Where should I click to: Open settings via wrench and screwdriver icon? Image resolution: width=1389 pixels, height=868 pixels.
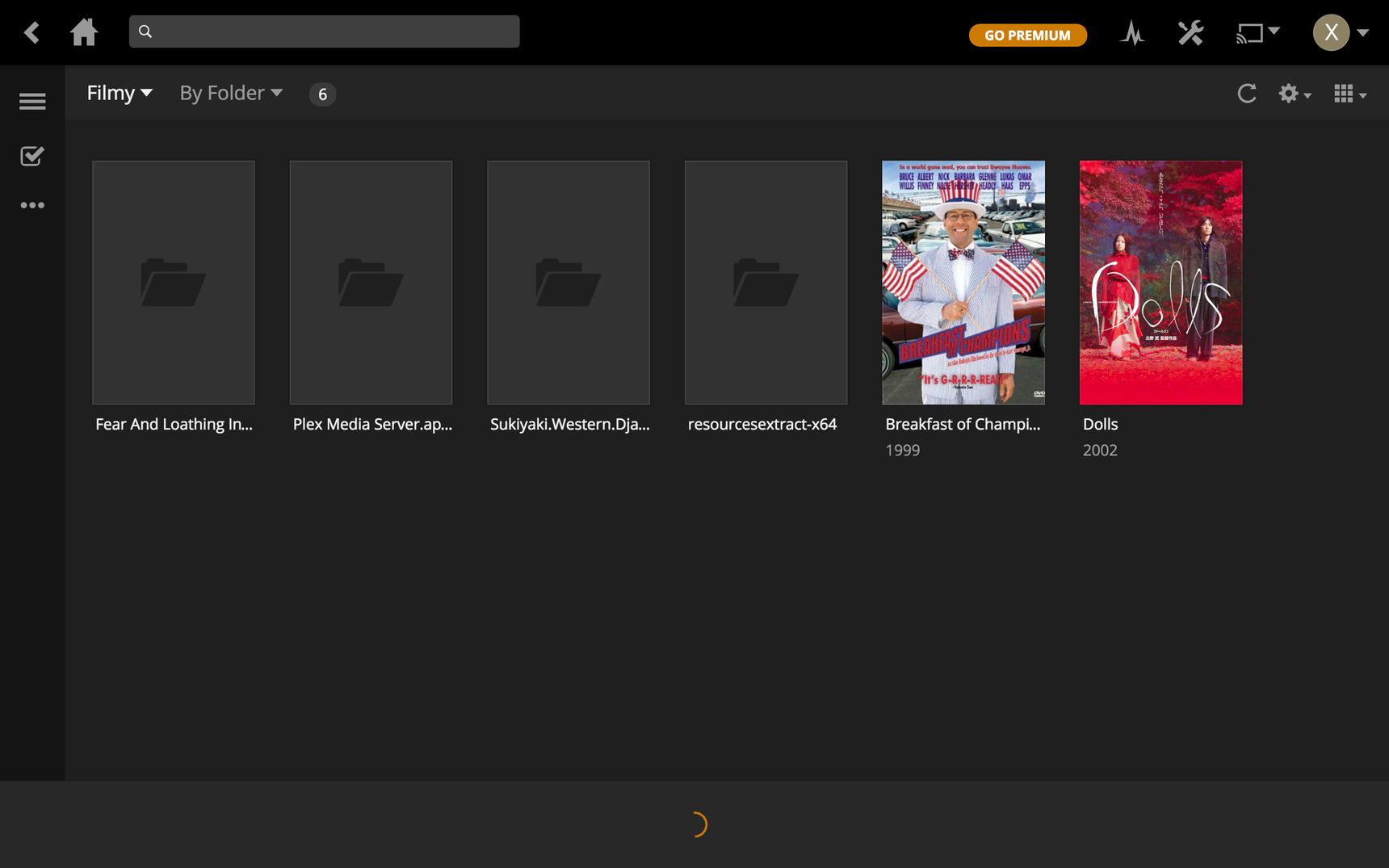(x=1190, y=33)
